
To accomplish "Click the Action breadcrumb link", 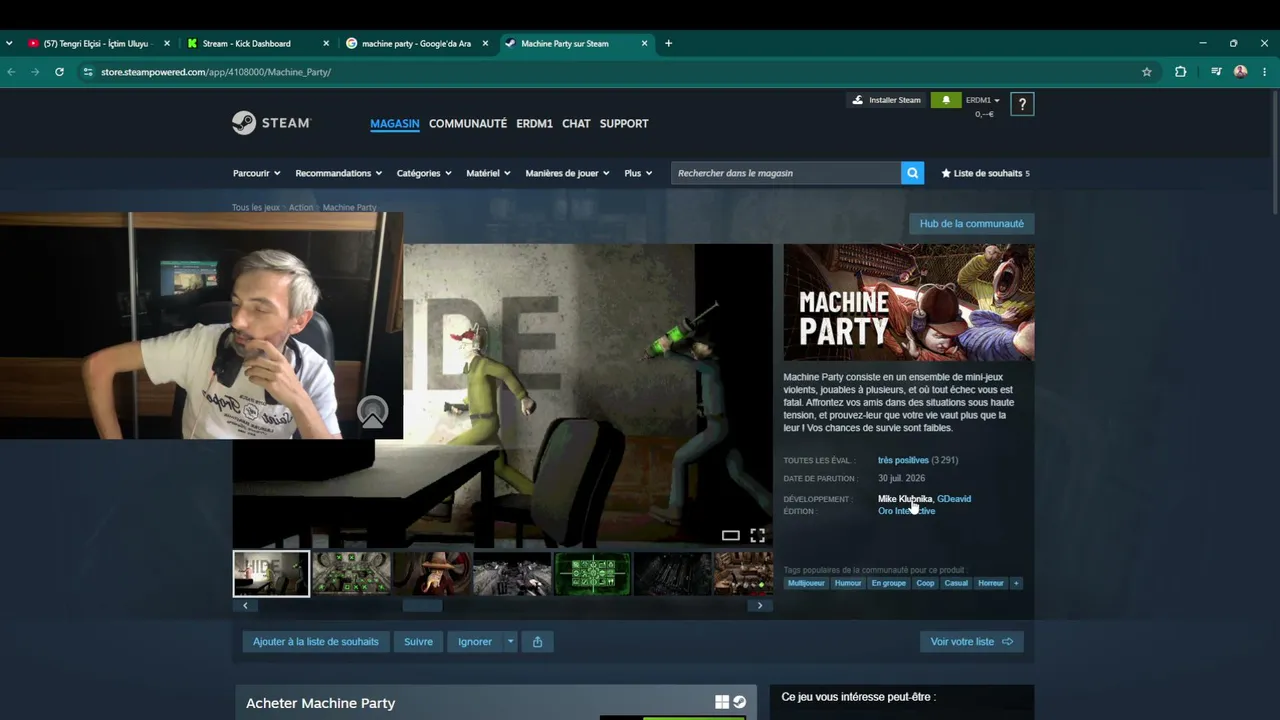I will [301, 208].
